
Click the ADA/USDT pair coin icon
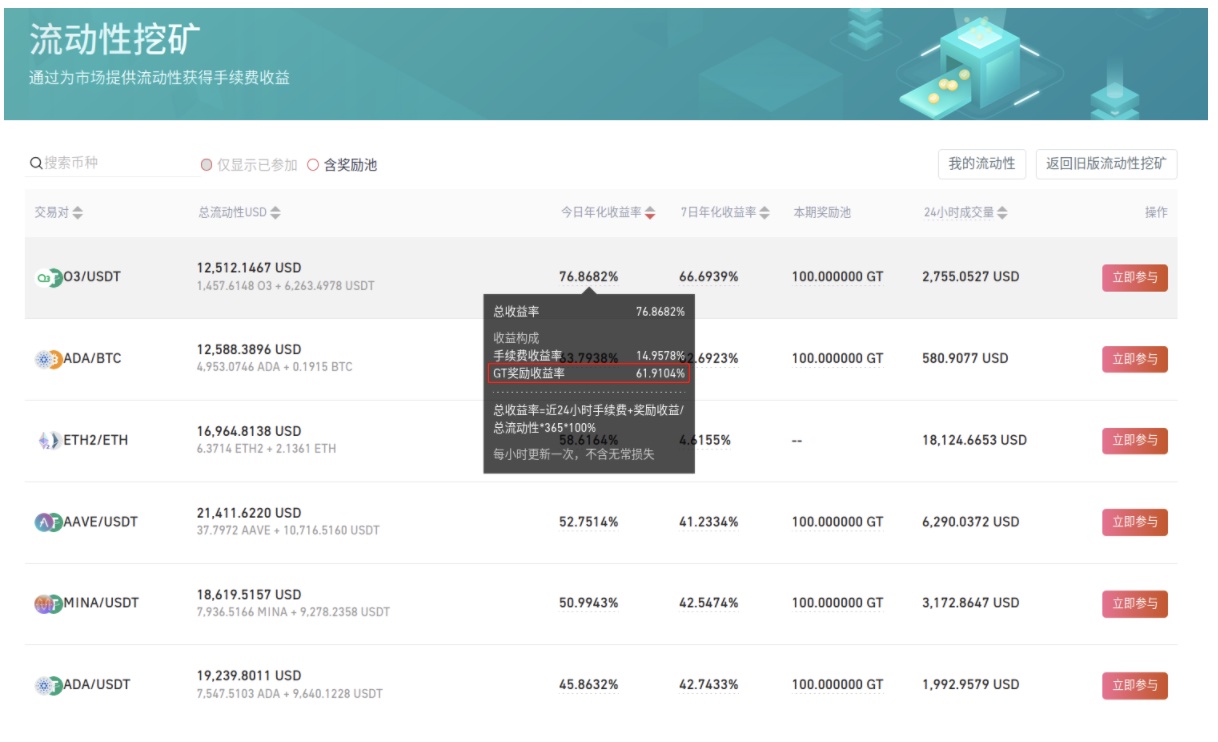48,685
